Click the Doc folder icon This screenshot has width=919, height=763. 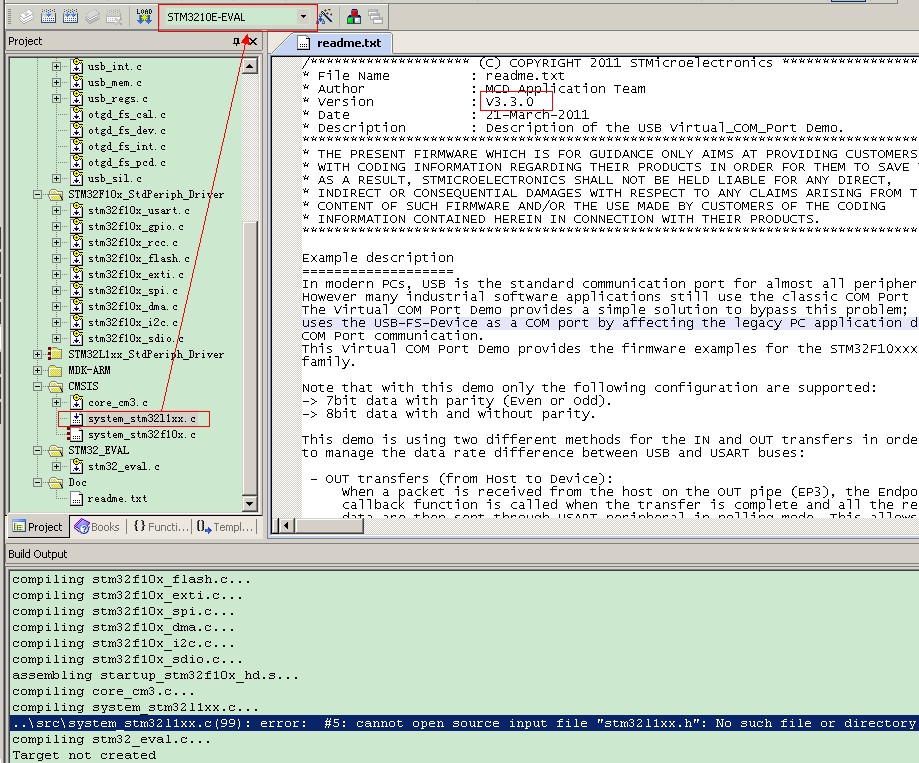point(55,482)
